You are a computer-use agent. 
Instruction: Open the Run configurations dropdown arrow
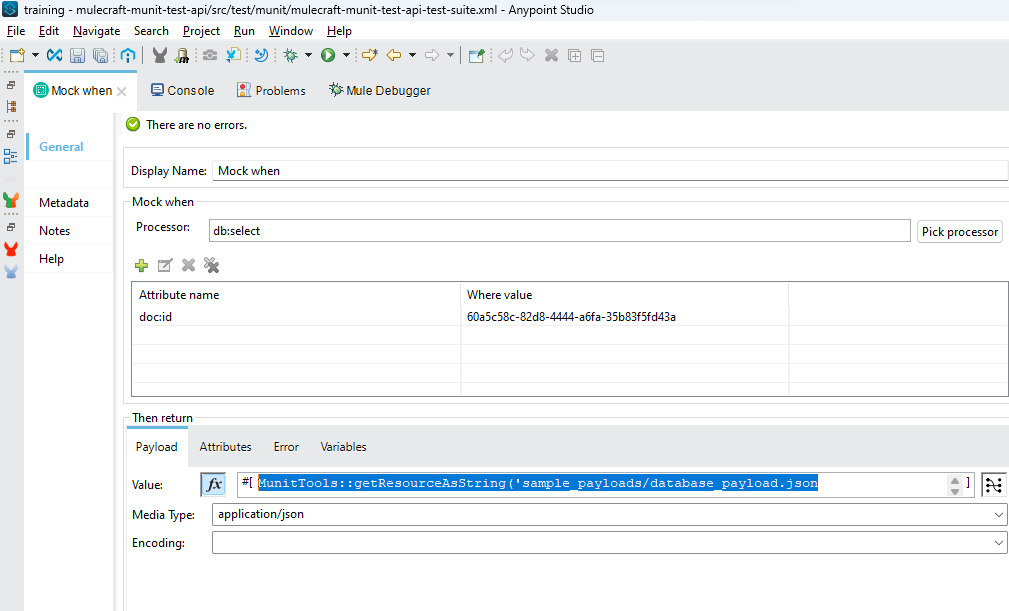click(x=346, y=56)
